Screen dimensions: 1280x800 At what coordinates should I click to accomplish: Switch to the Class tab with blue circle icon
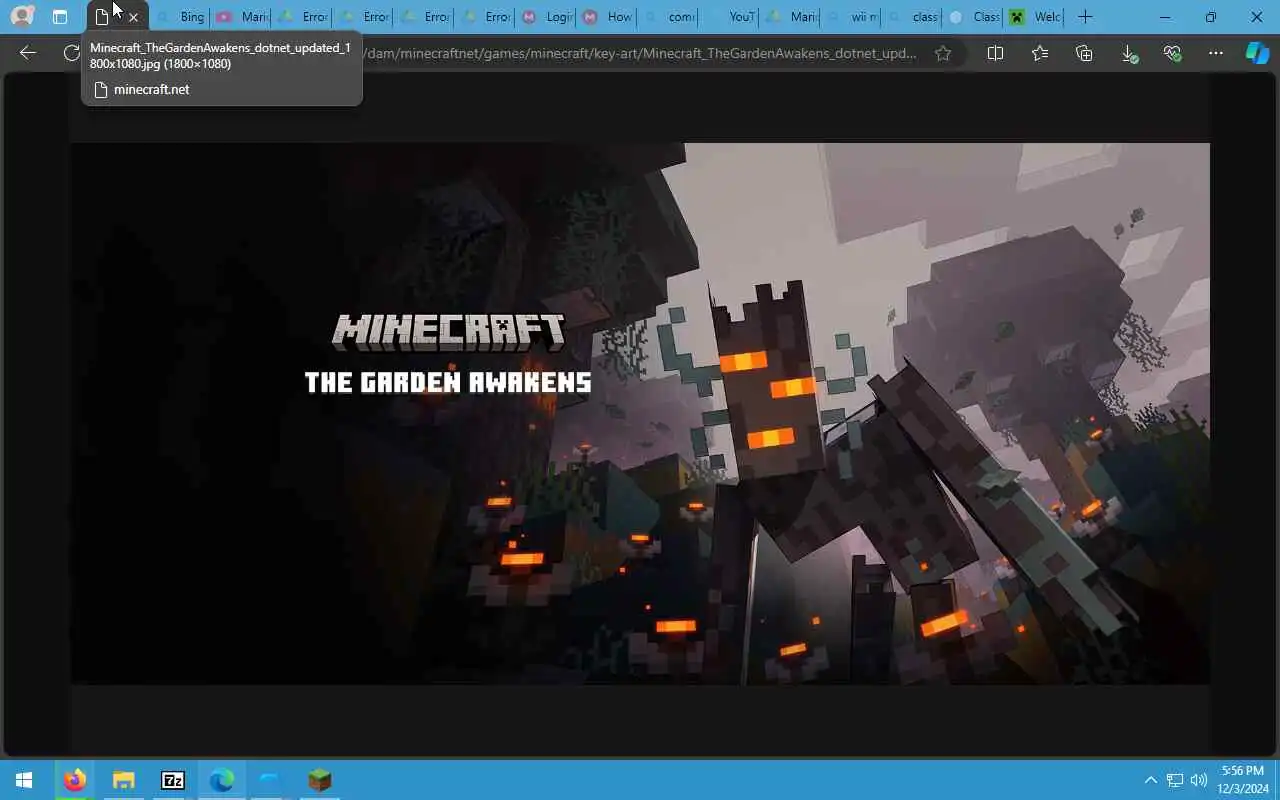973,17
